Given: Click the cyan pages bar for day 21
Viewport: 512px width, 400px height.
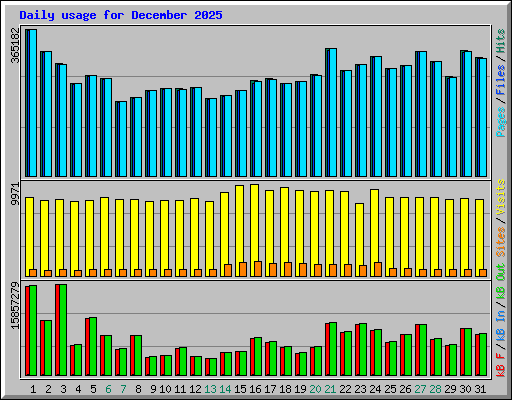Looking at the screenshot, I should point(333,113).
